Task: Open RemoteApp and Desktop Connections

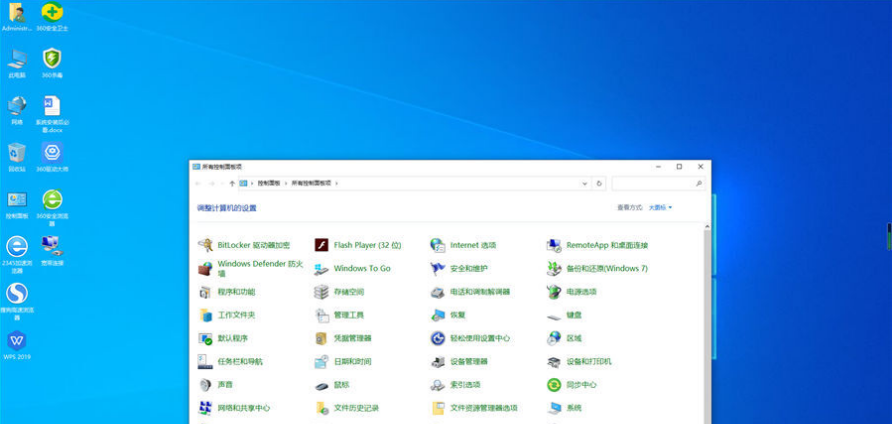Action: coord(606,245)
